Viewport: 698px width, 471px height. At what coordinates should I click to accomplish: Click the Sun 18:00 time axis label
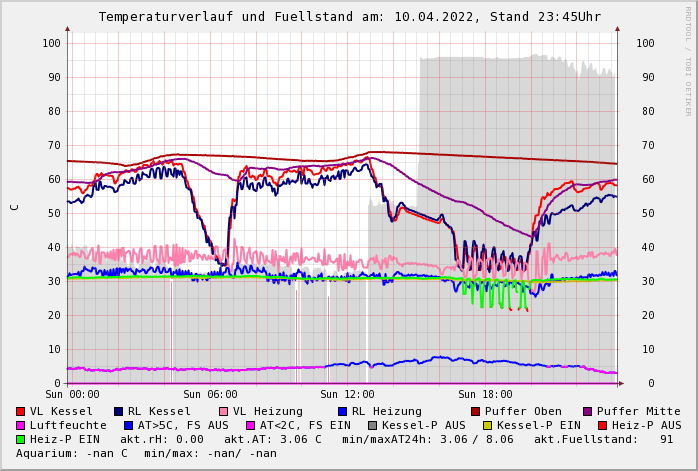pos(485,394)
